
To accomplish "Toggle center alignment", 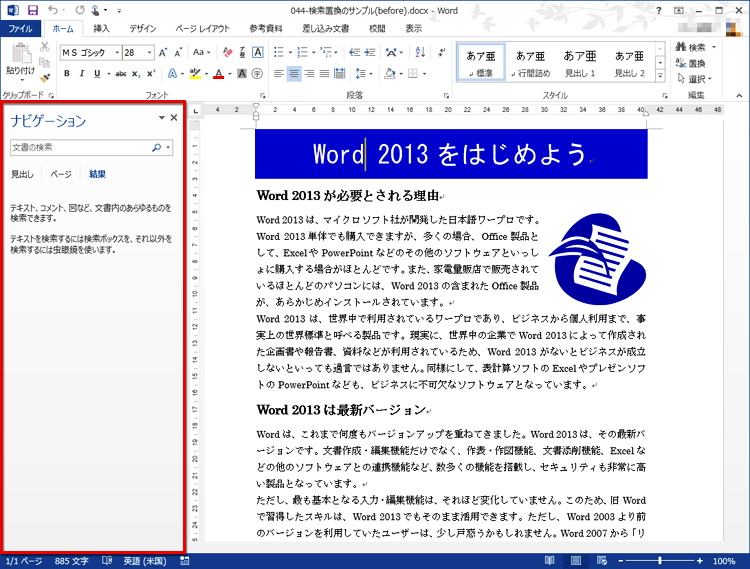I will [x=294, y=74].
